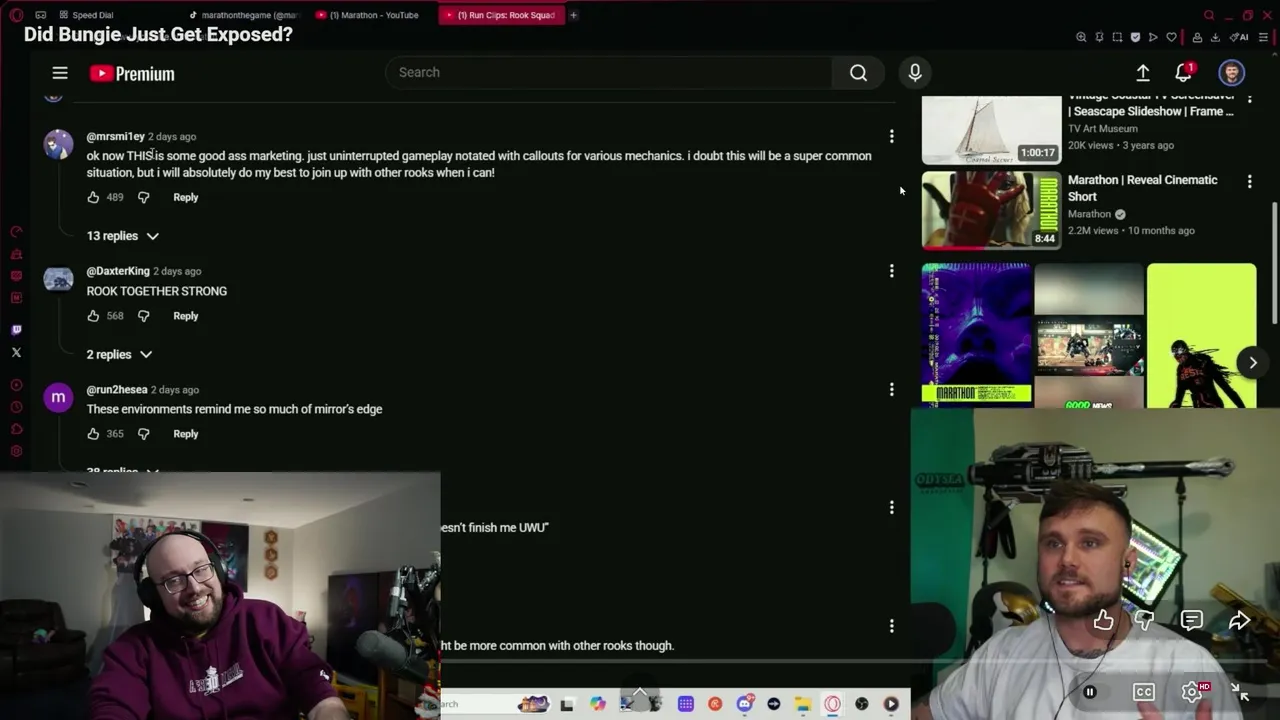
Task: Start voice search with the microphone
Action: (914, 72)
